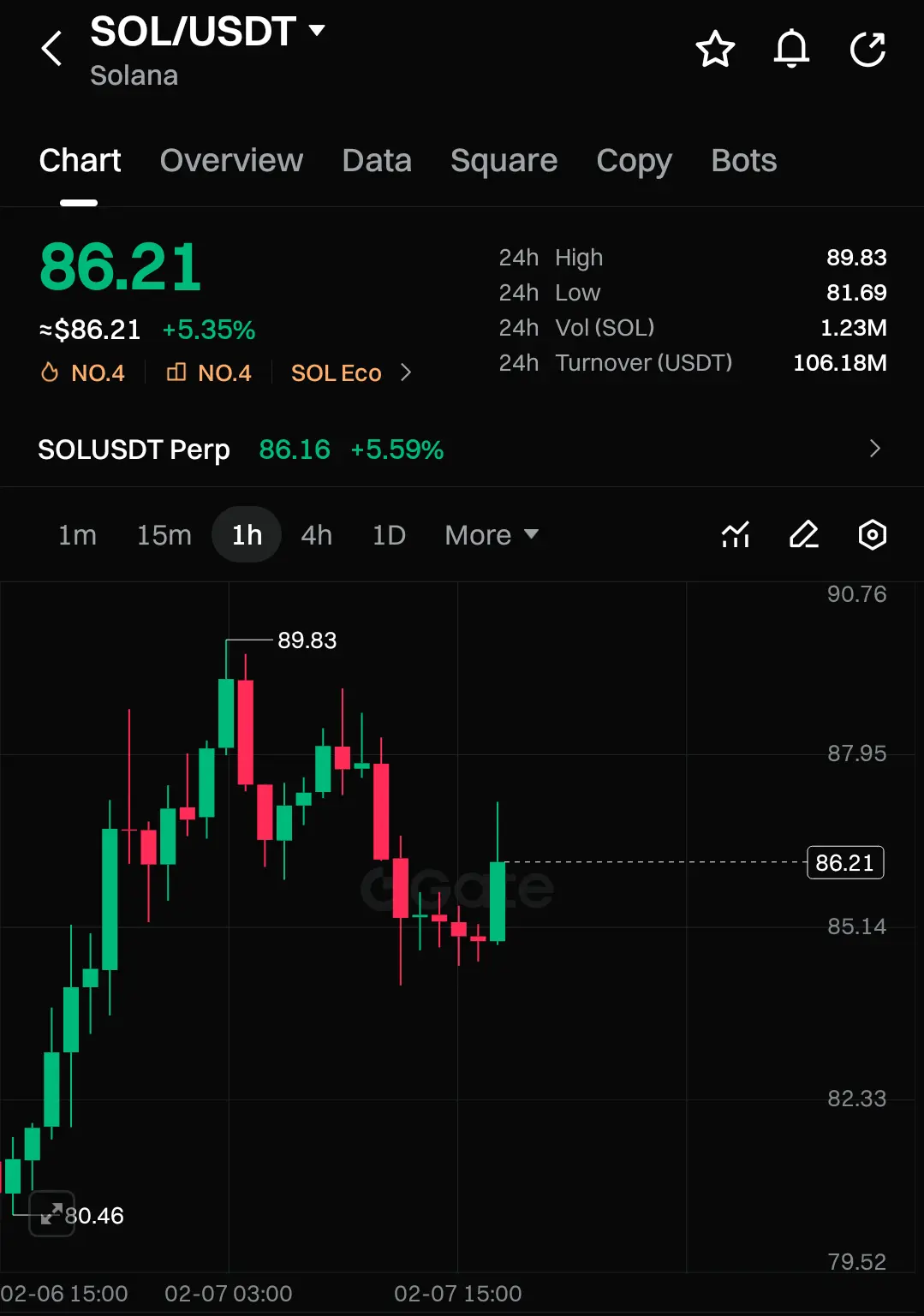Open SOLUSDT Perp contract link
This screenshot has height=1316, width=924.
134,450
